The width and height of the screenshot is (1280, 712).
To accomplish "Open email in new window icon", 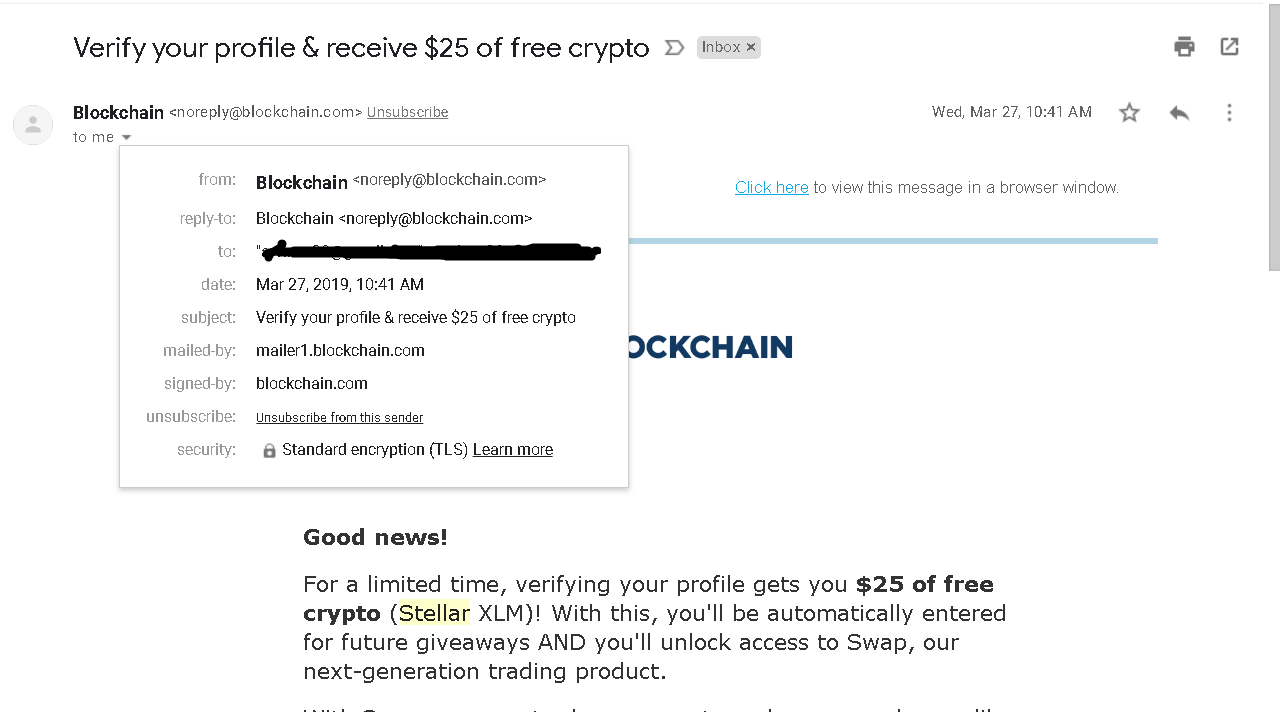I will click(x=1229, y=46).
